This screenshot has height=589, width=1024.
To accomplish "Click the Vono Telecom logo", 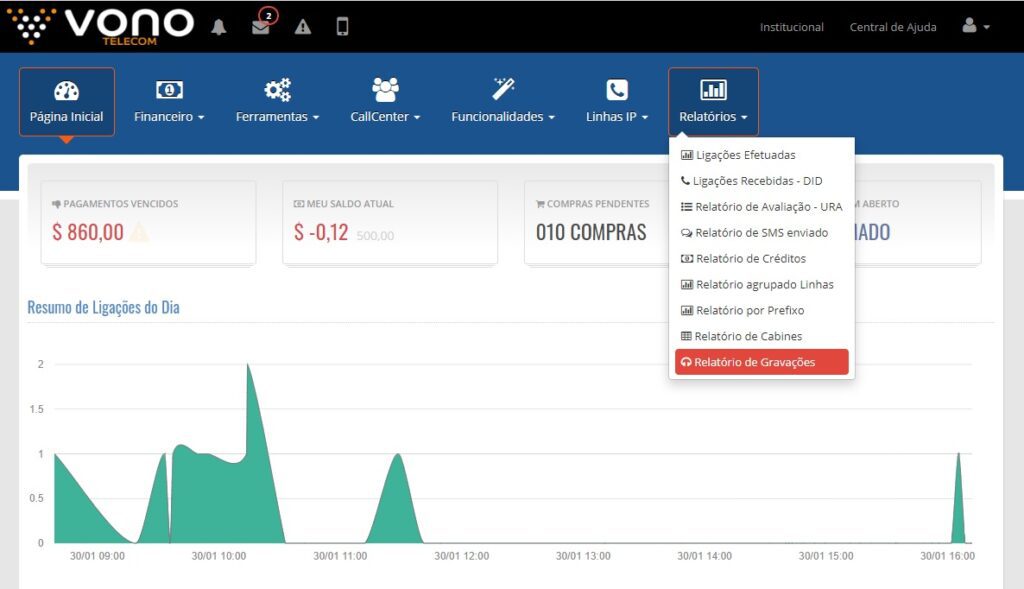I will click(x=100, y=26).
